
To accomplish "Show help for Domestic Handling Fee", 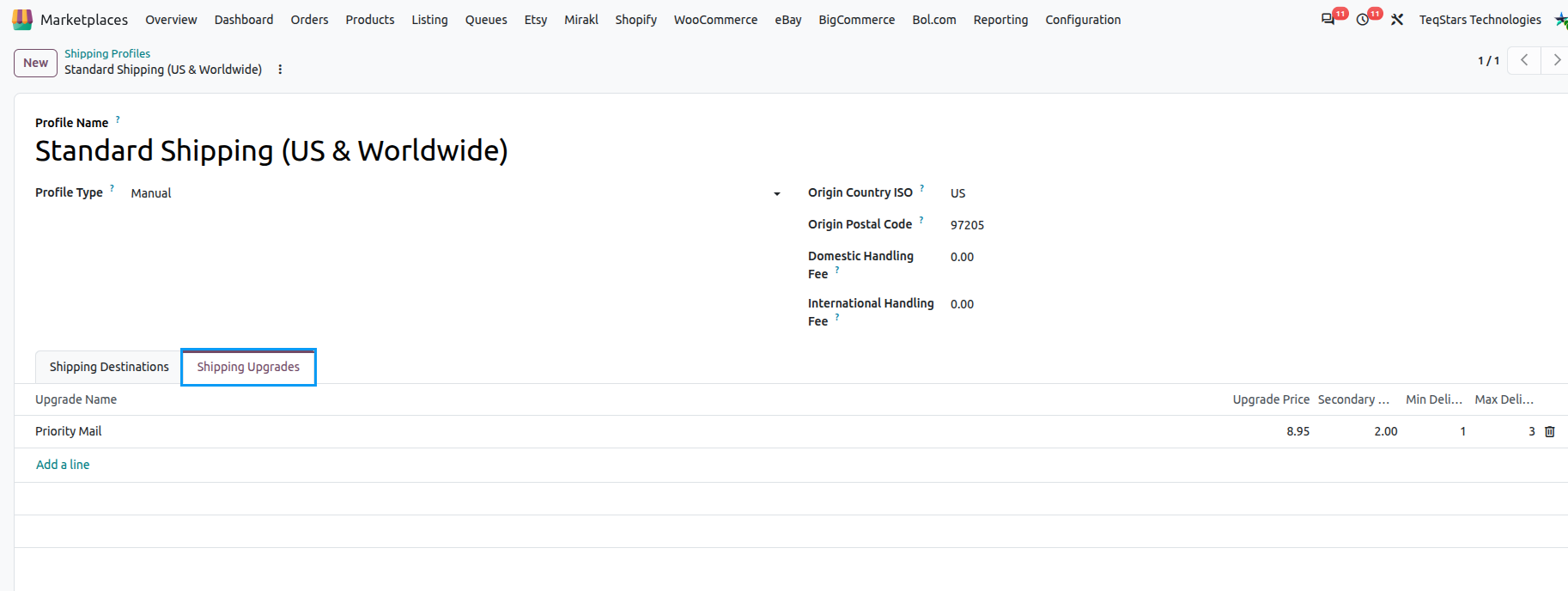I will pyautogui.click(x=837, y=270).
